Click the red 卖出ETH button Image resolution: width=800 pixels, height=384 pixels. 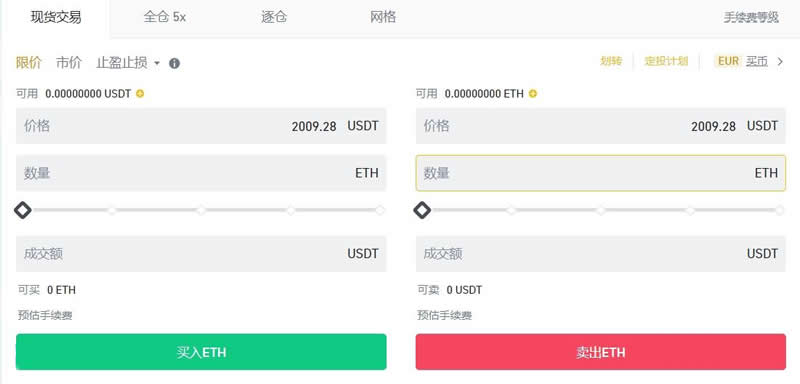pyautogui.click(x=601, y=352)
